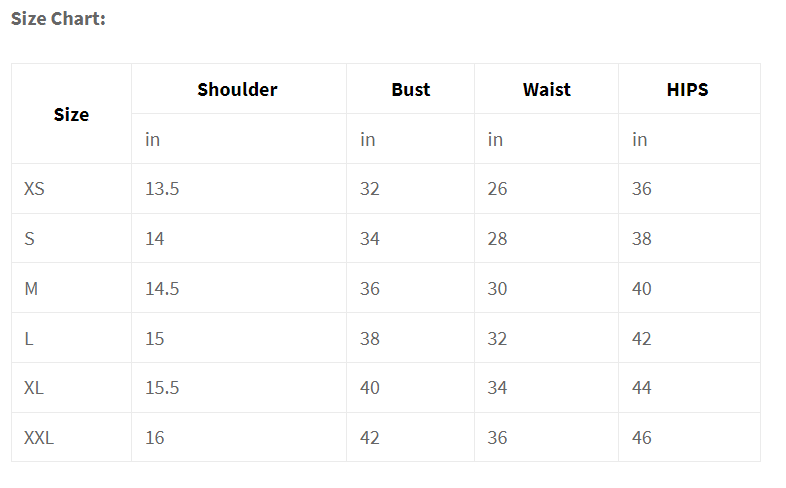Select the L size row label

[29, 338]
